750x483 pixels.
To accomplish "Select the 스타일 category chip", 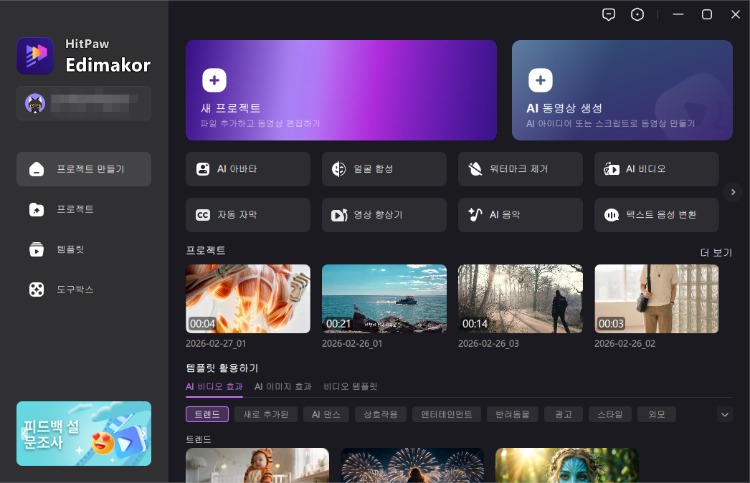I will point(610,414).
